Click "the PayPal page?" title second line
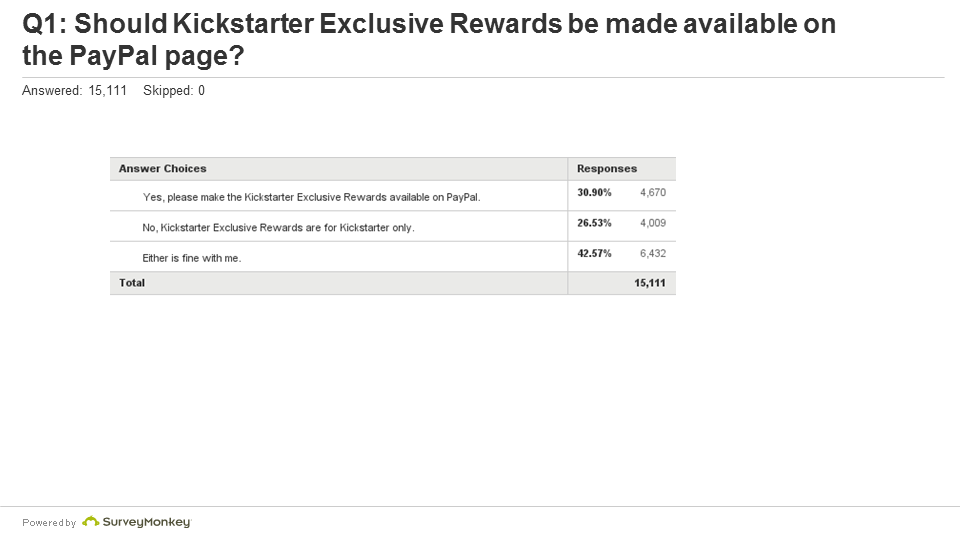Image resolution: width=960 pixels, height=540 pixels. point(133,57)
